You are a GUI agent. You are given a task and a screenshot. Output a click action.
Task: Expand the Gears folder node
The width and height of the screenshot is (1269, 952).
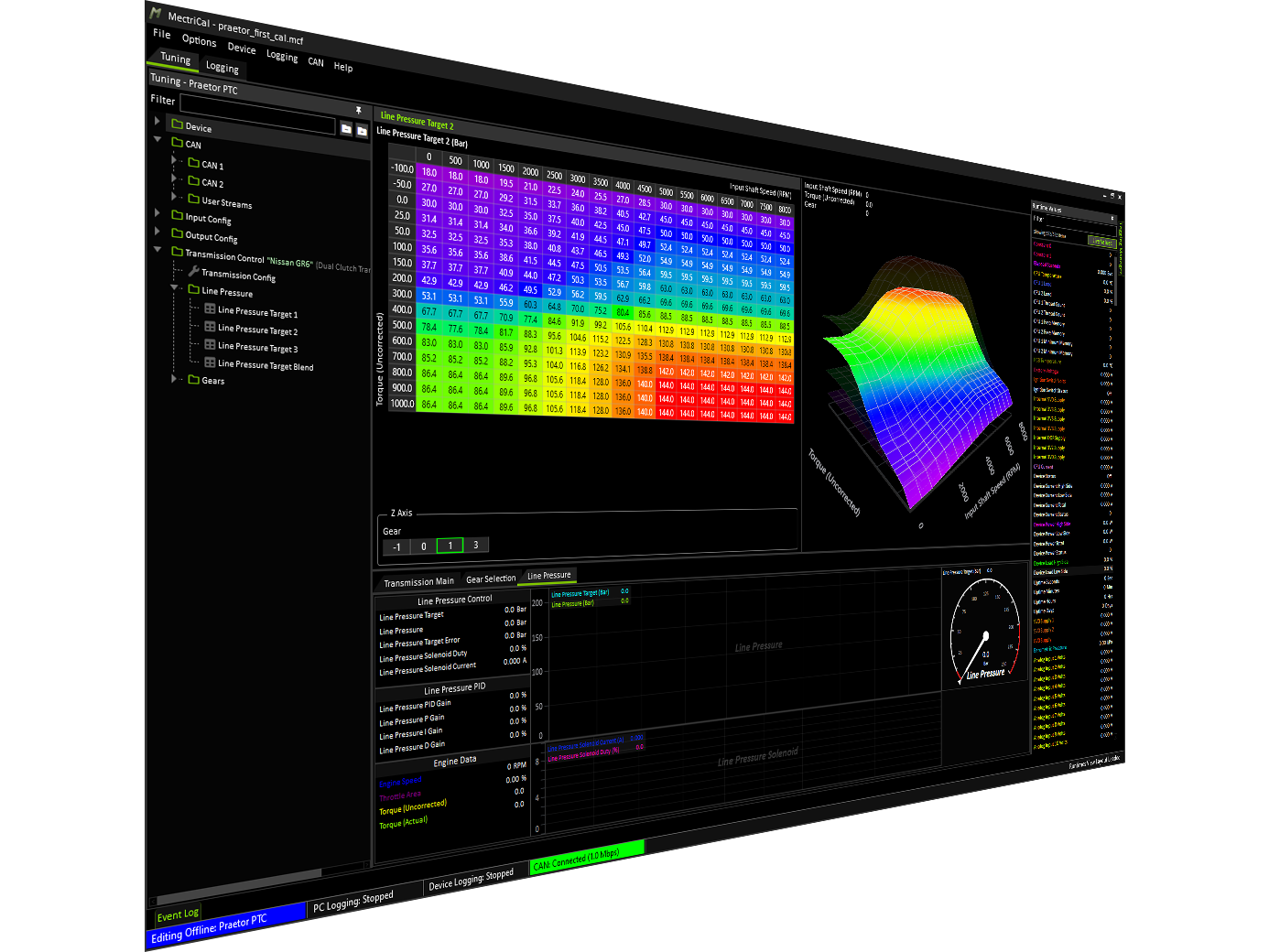(174, 378)
